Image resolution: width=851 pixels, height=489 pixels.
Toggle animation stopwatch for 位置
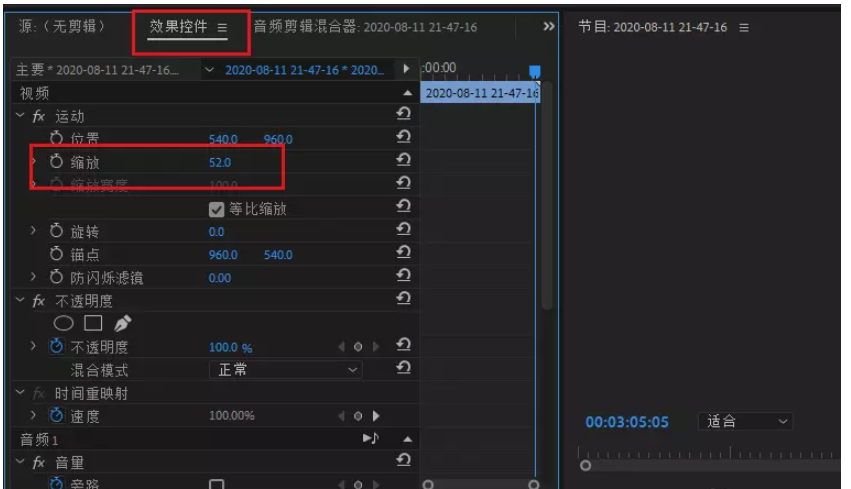(56, 138)
